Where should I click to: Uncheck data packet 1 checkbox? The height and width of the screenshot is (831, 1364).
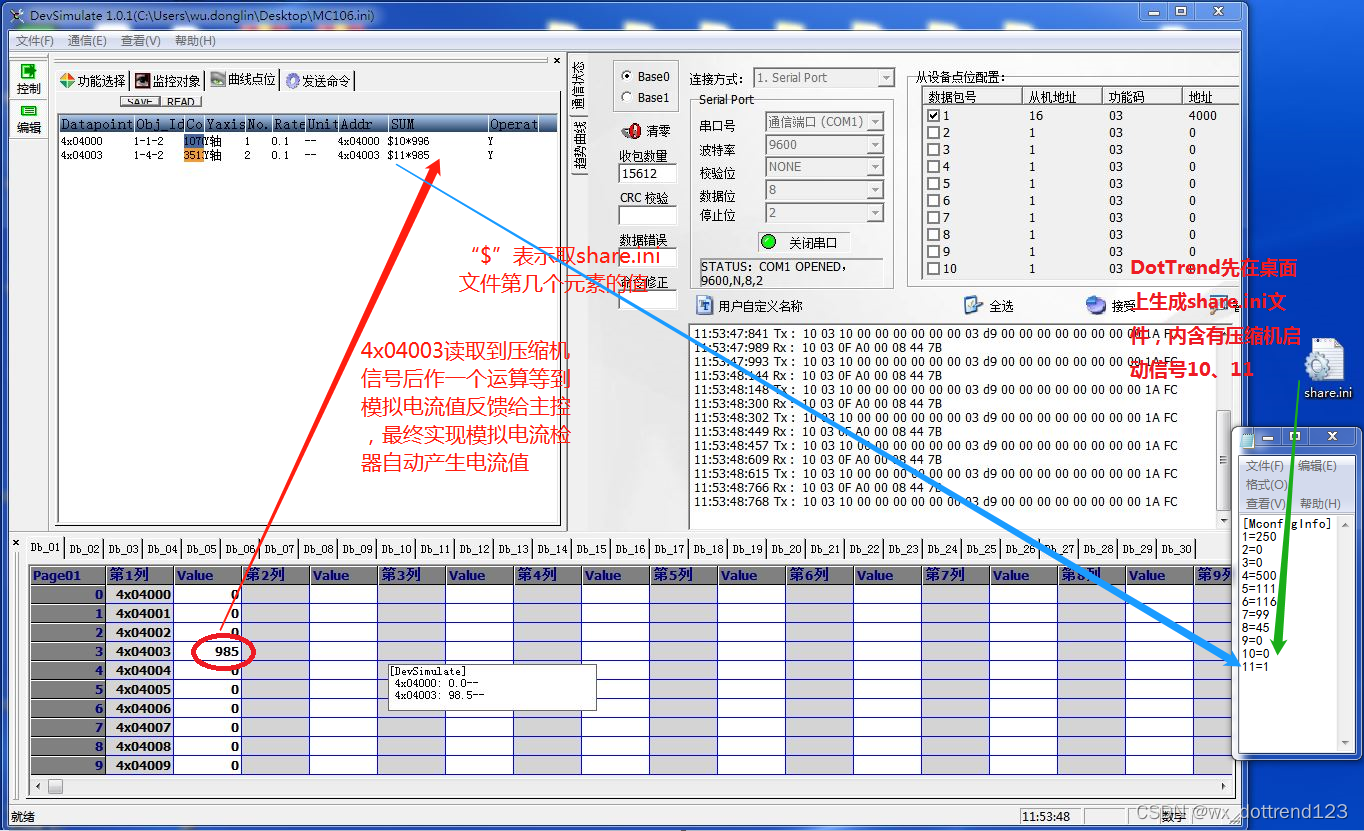[934, 115]
